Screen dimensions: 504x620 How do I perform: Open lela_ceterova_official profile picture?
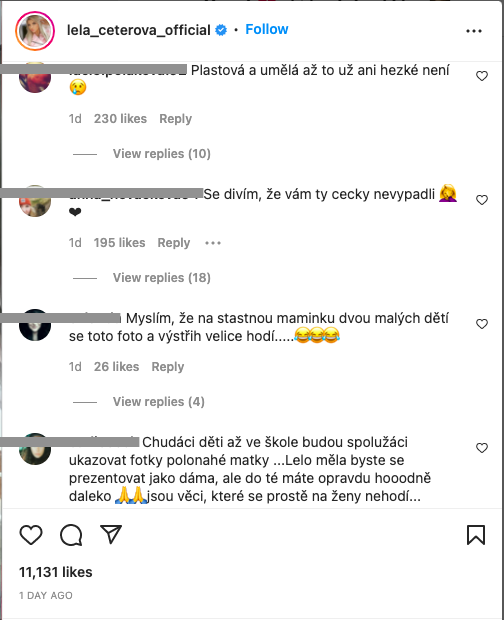coord(35,31)
